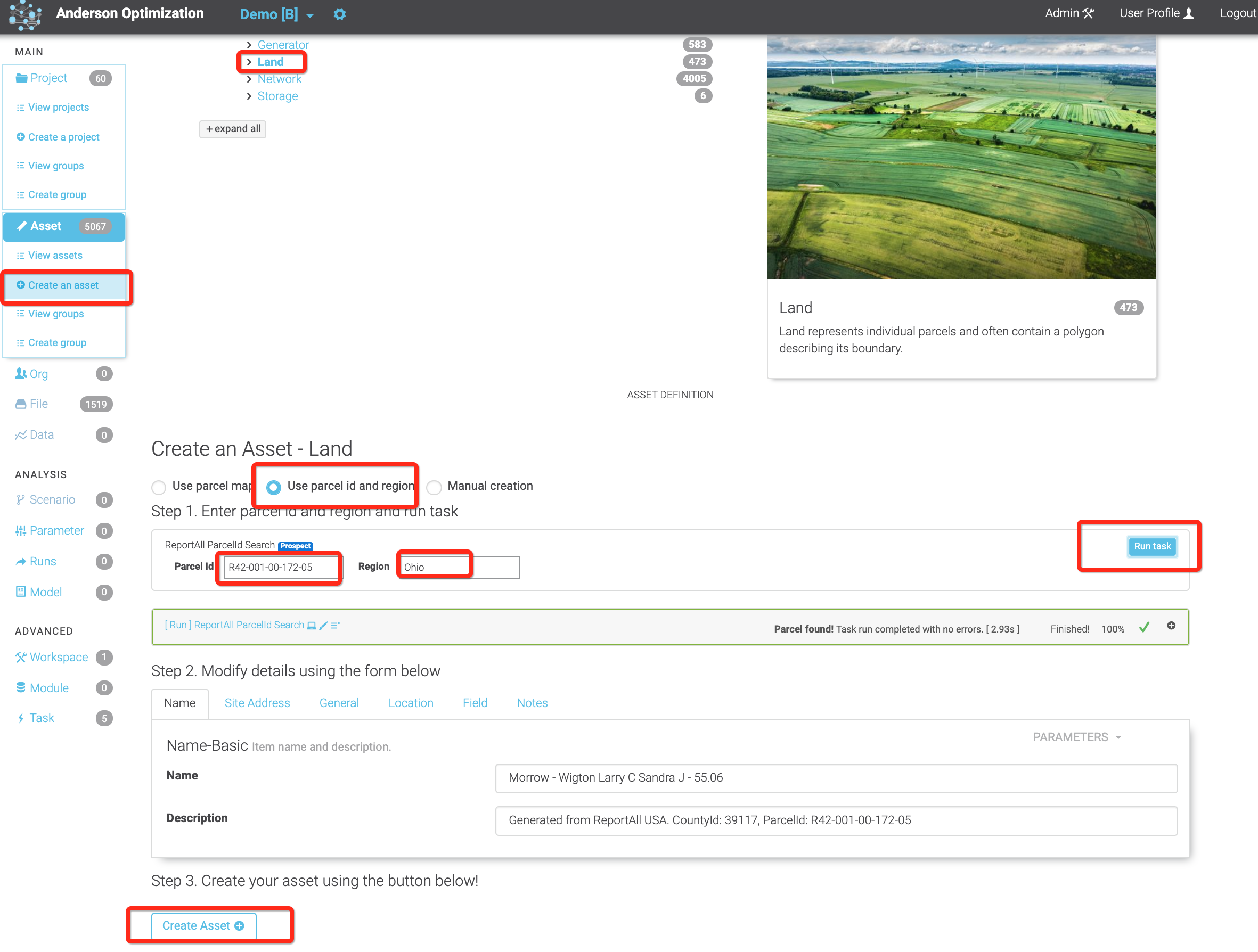This screenshot has width=1258, height=952.
Task: Expand the Land tree node
Action: (249, 62)
